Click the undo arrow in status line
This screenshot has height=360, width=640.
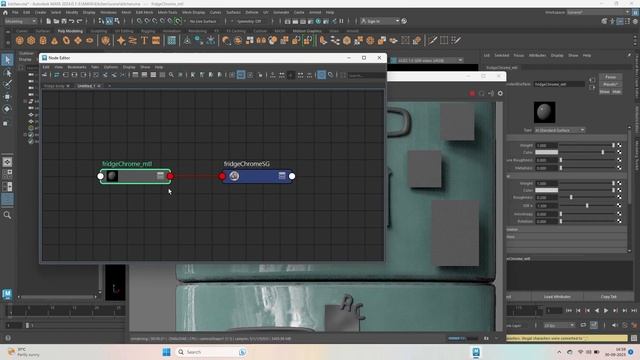coord(72,21)
